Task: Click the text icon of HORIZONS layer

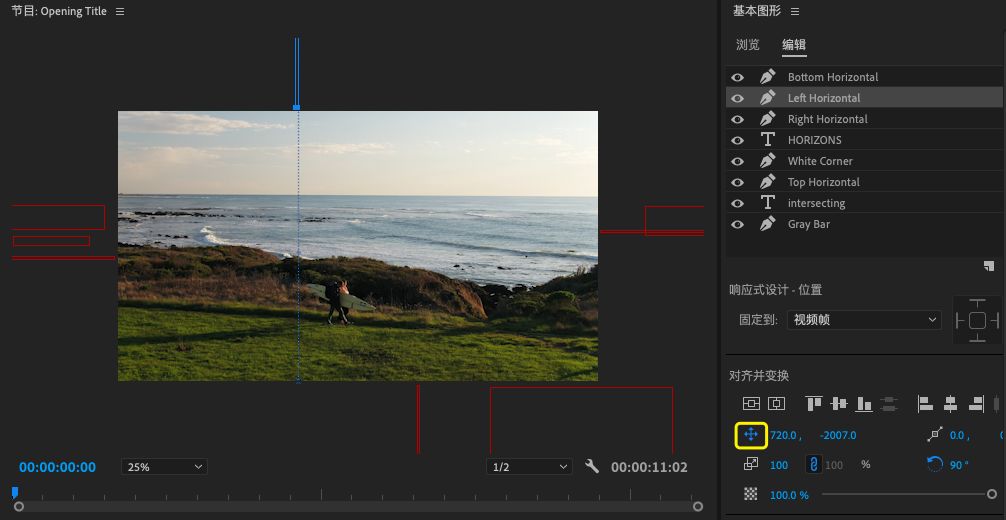Action: [x=767, y=140]
